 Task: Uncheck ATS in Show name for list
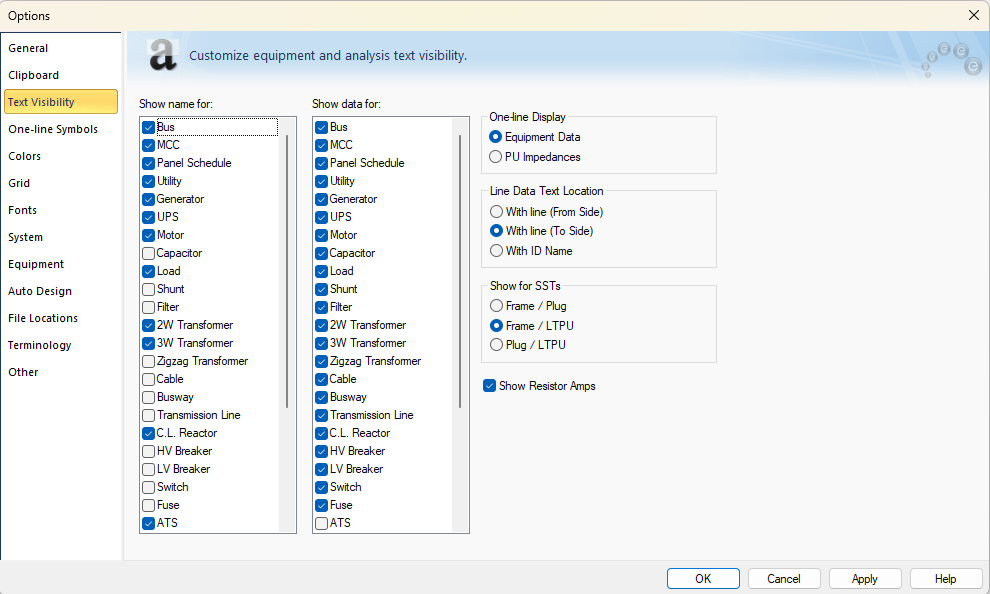coord(148,523)
